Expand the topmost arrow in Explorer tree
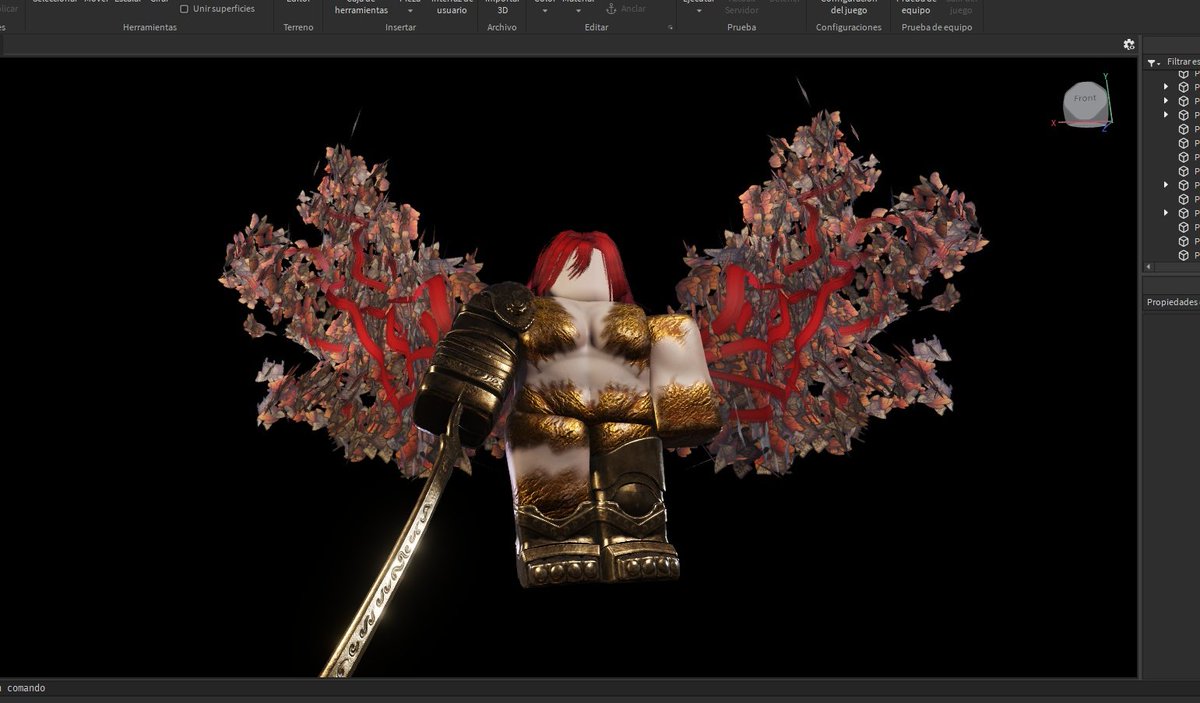This screenshot has height=703, width=1200. coord(1165,87)
